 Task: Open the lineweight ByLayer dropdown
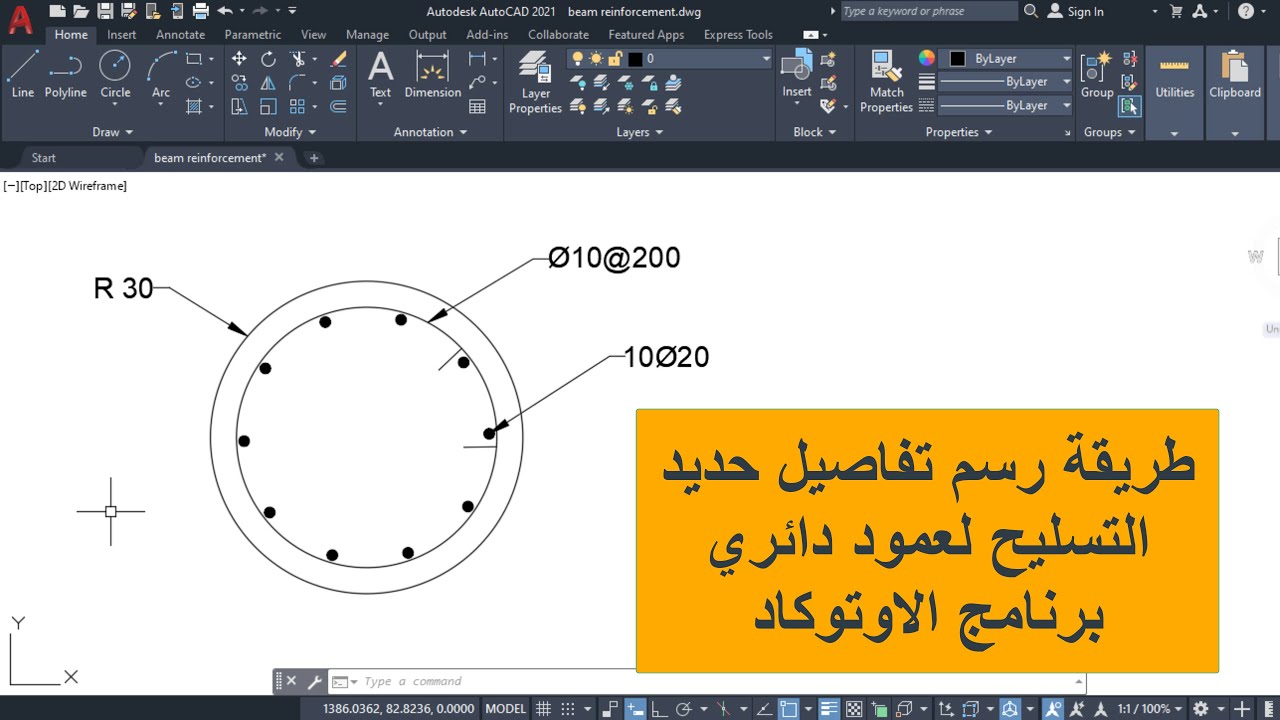[1007, 82]
